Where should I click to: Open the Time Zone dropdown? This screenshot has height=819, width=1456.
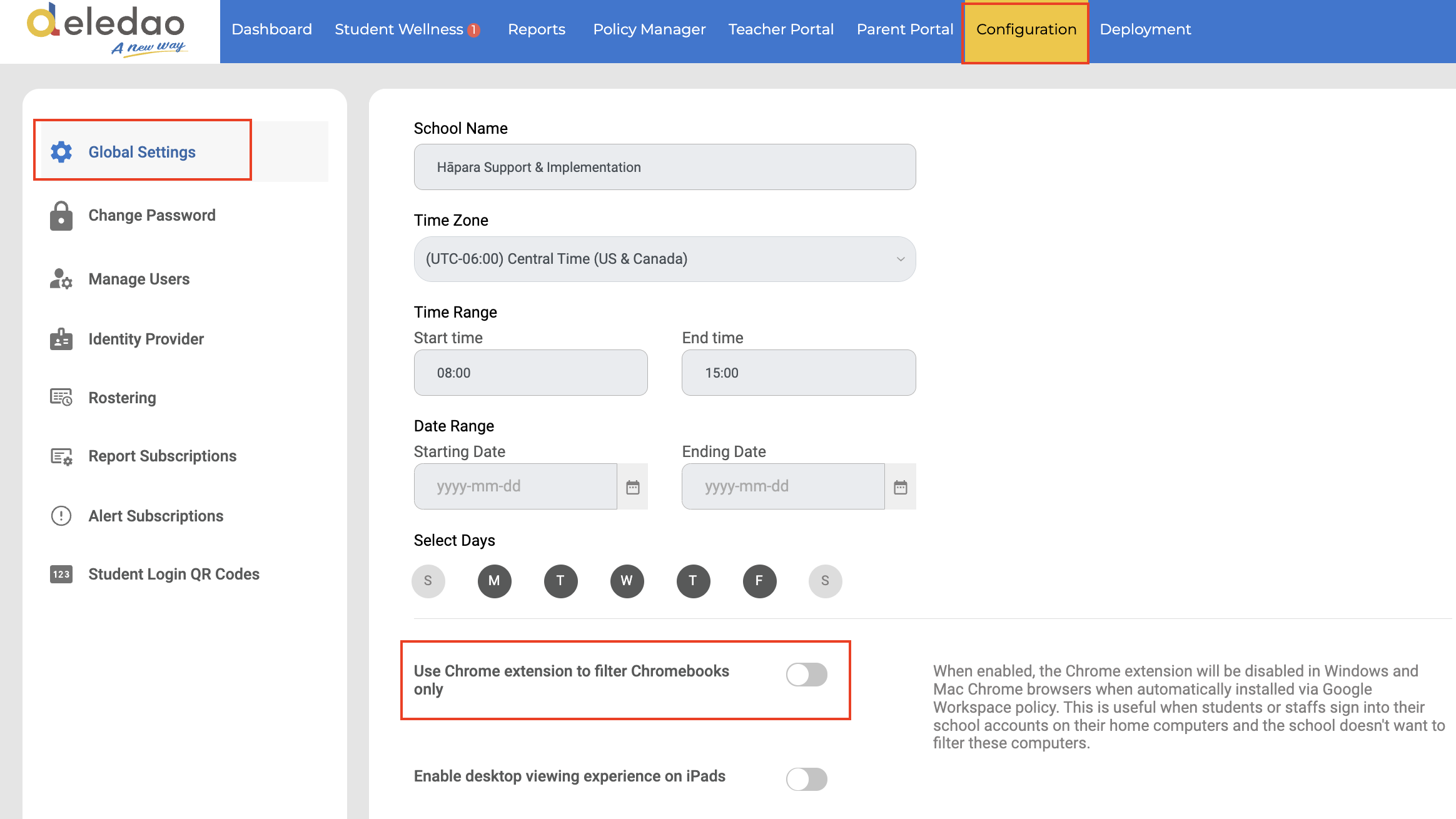point(665,259)
